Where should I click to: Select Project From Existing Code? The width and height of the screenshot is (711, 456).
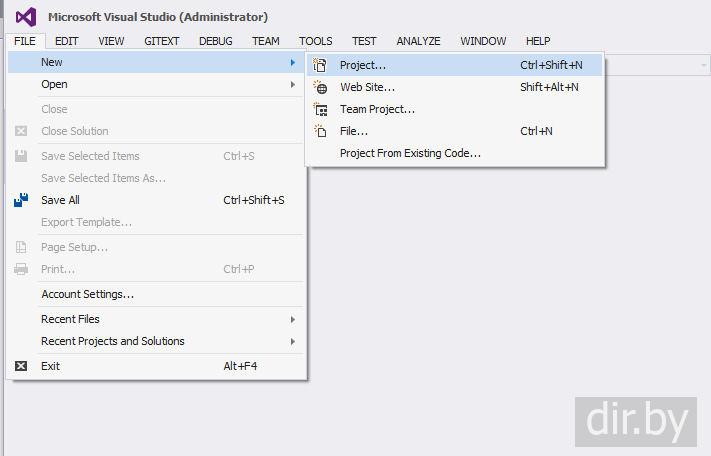pyautogui.click(x=410, y=153)
